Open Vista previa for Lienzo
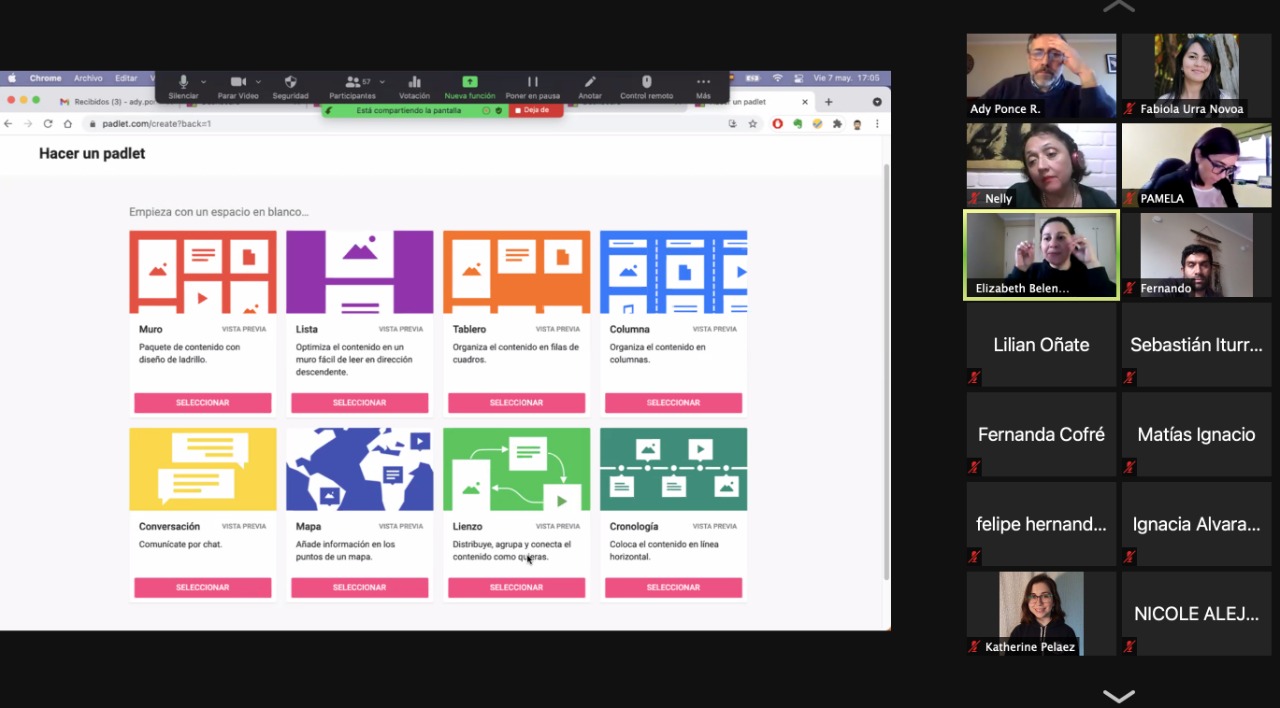Image resolution: width=1280 pixels, height=708 pixels. pos(558,526)
